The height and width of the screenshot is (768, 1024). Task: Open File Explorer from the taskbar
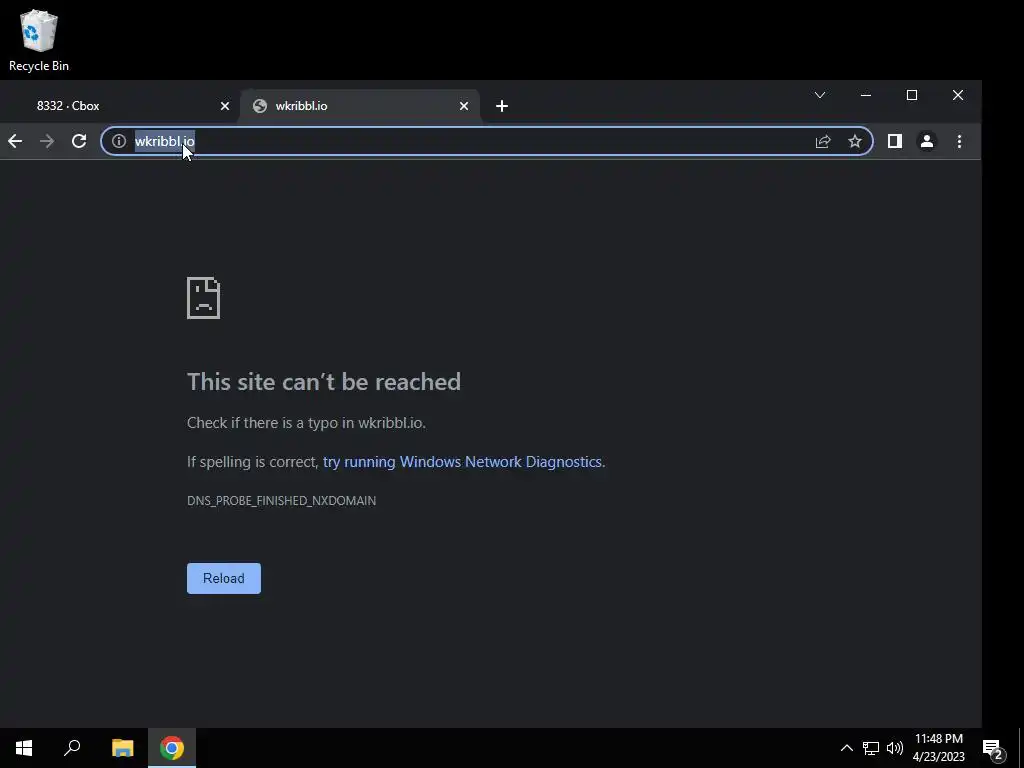tap(123, 748)
